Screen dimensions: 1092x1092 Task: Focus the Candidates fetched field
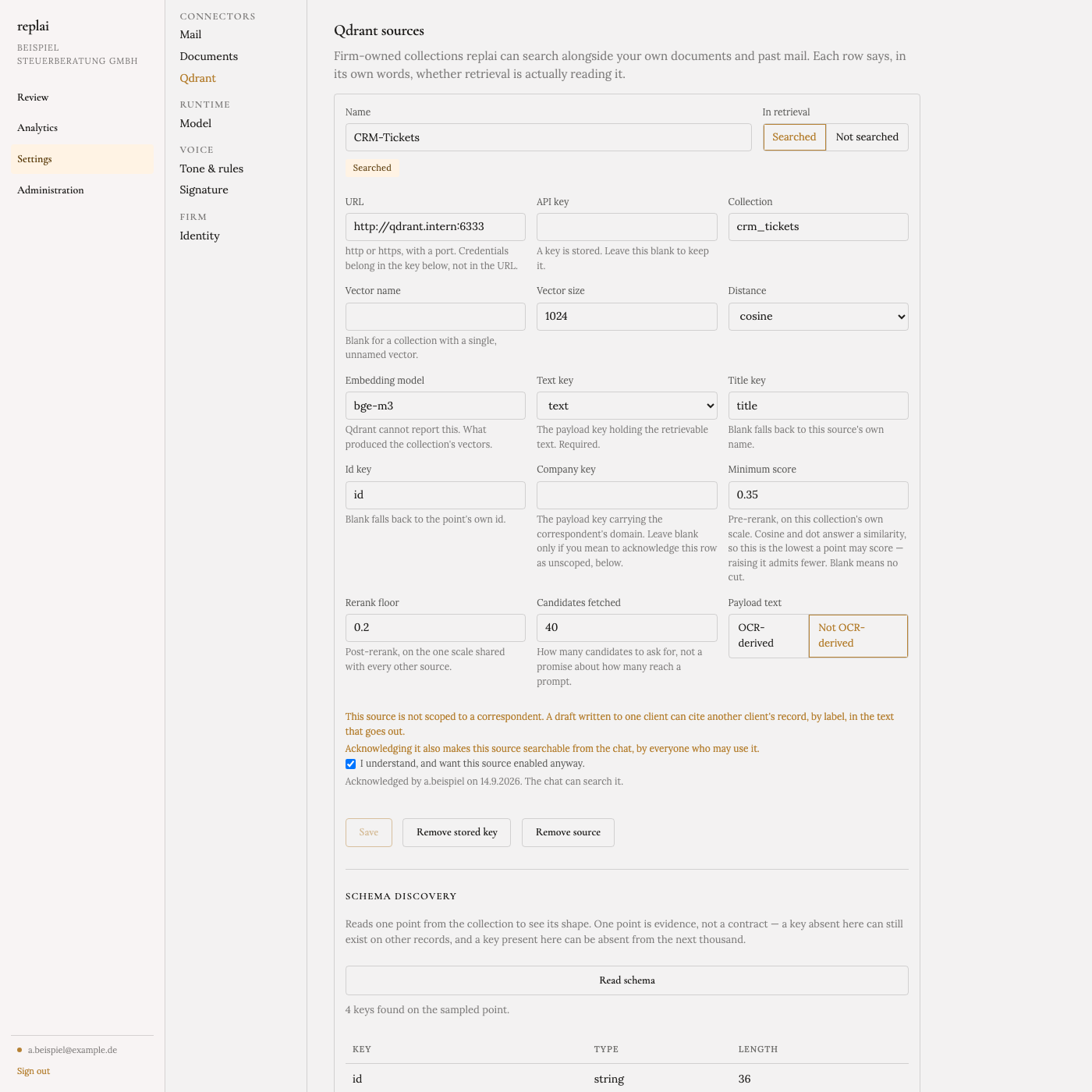627,628
